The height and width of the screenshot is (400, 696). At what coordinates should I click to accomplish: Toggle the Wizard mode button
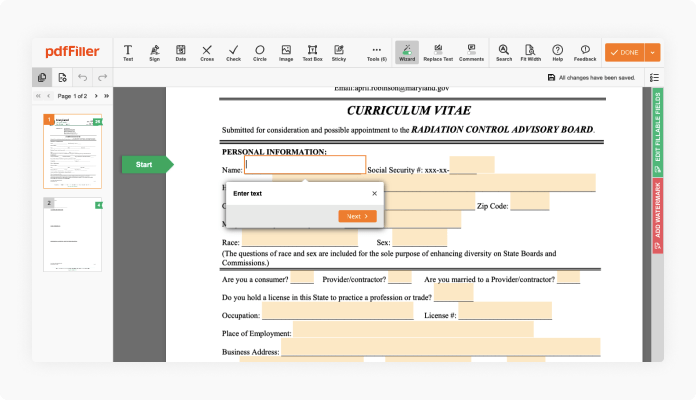pos(407,52)
